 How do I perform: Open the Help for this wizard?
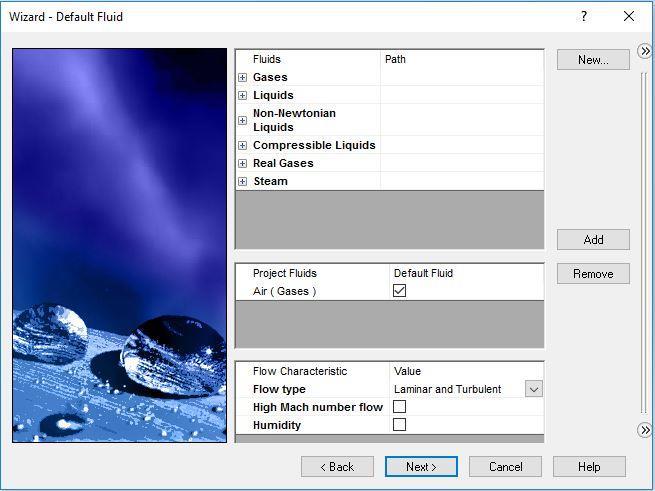[589, 466]
